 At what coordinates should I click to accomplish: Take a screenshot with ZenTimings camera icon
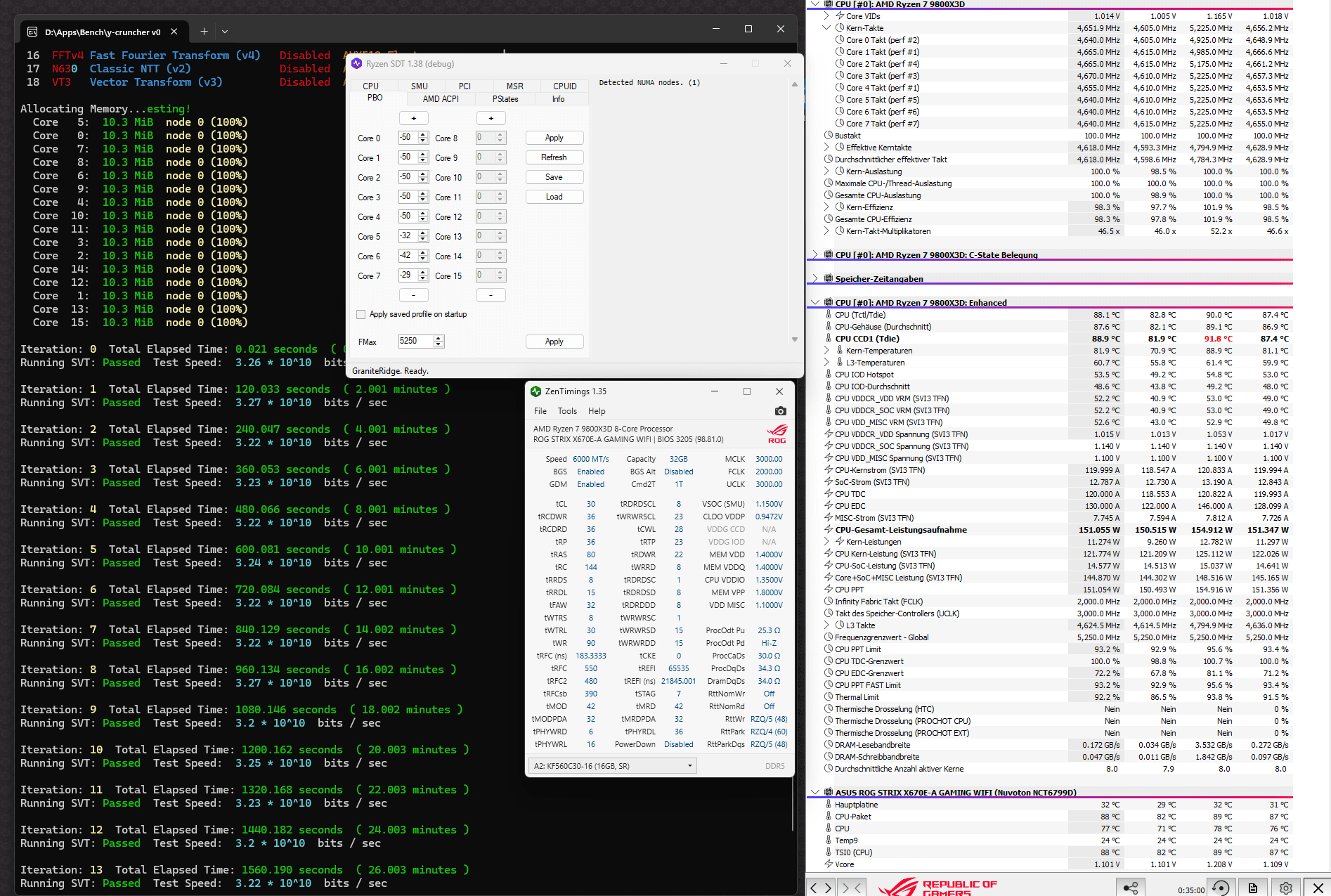coord(780,411)
